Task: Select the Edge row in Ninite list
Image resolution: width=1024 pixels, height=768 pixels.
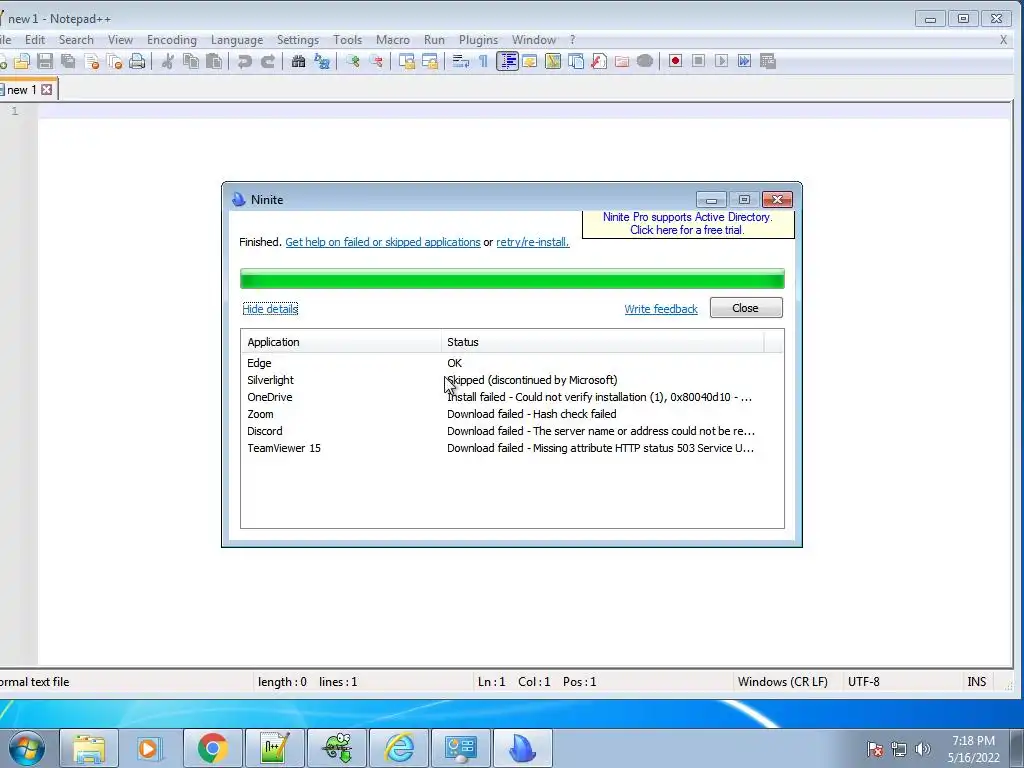Action: [x=512, y=363]
